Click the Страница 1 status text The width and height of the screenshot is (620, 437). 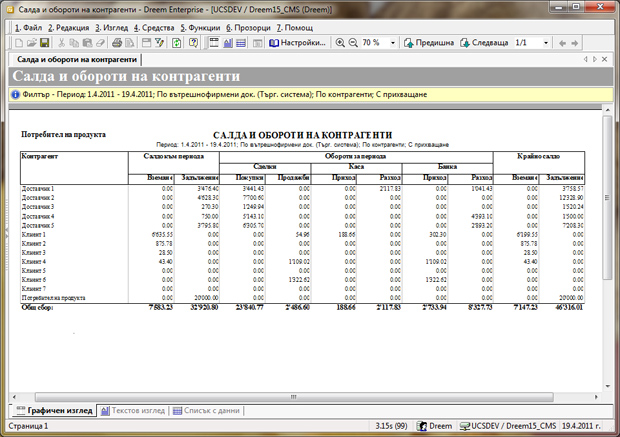[28, 426]
